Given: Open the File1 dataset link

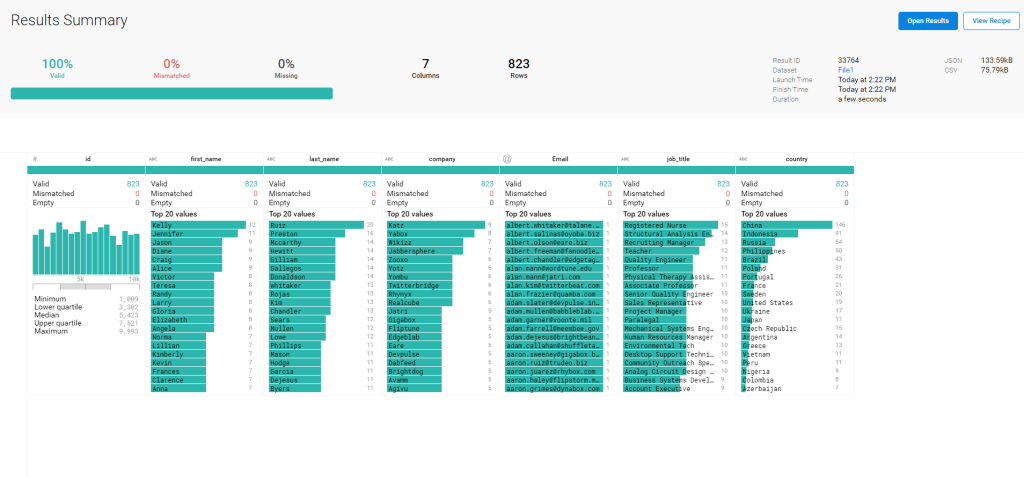Looking at the screenshot, I should pos(846,70).
